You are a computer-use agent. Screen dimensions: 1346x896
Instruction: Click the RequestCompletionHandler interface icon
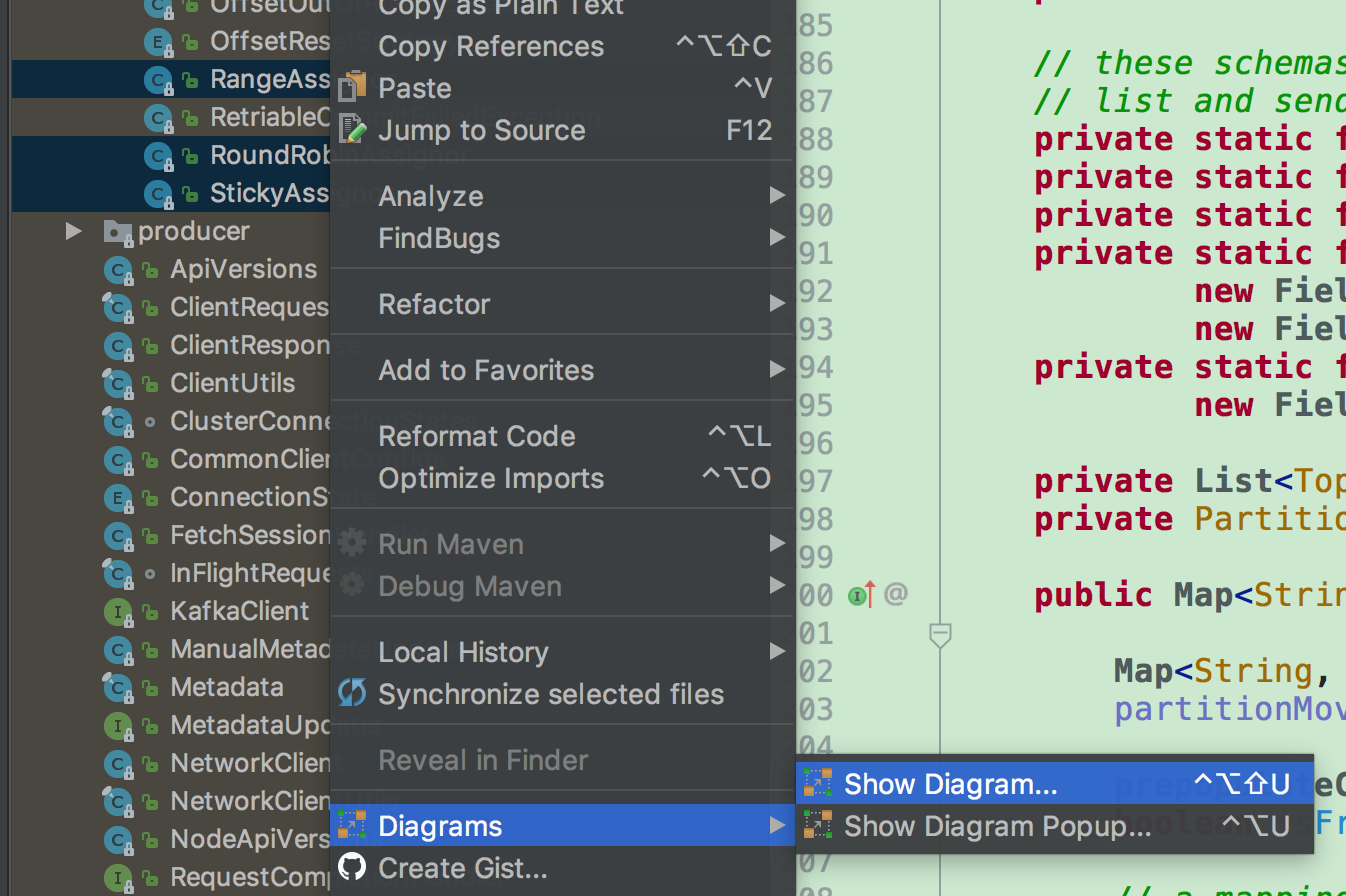(x=118, y=877)
